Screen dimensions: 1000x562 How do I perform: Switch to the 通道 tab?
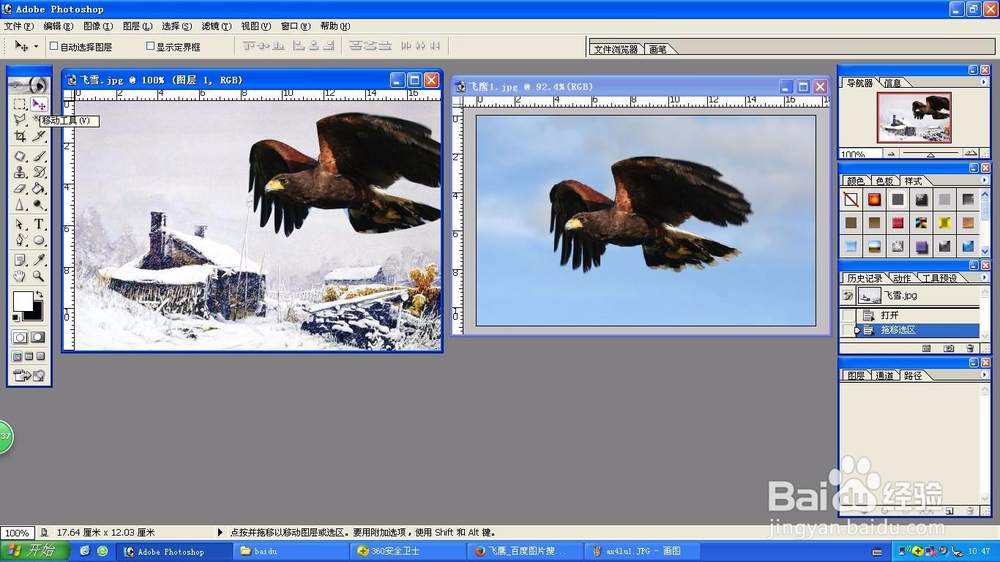point(884,376)
